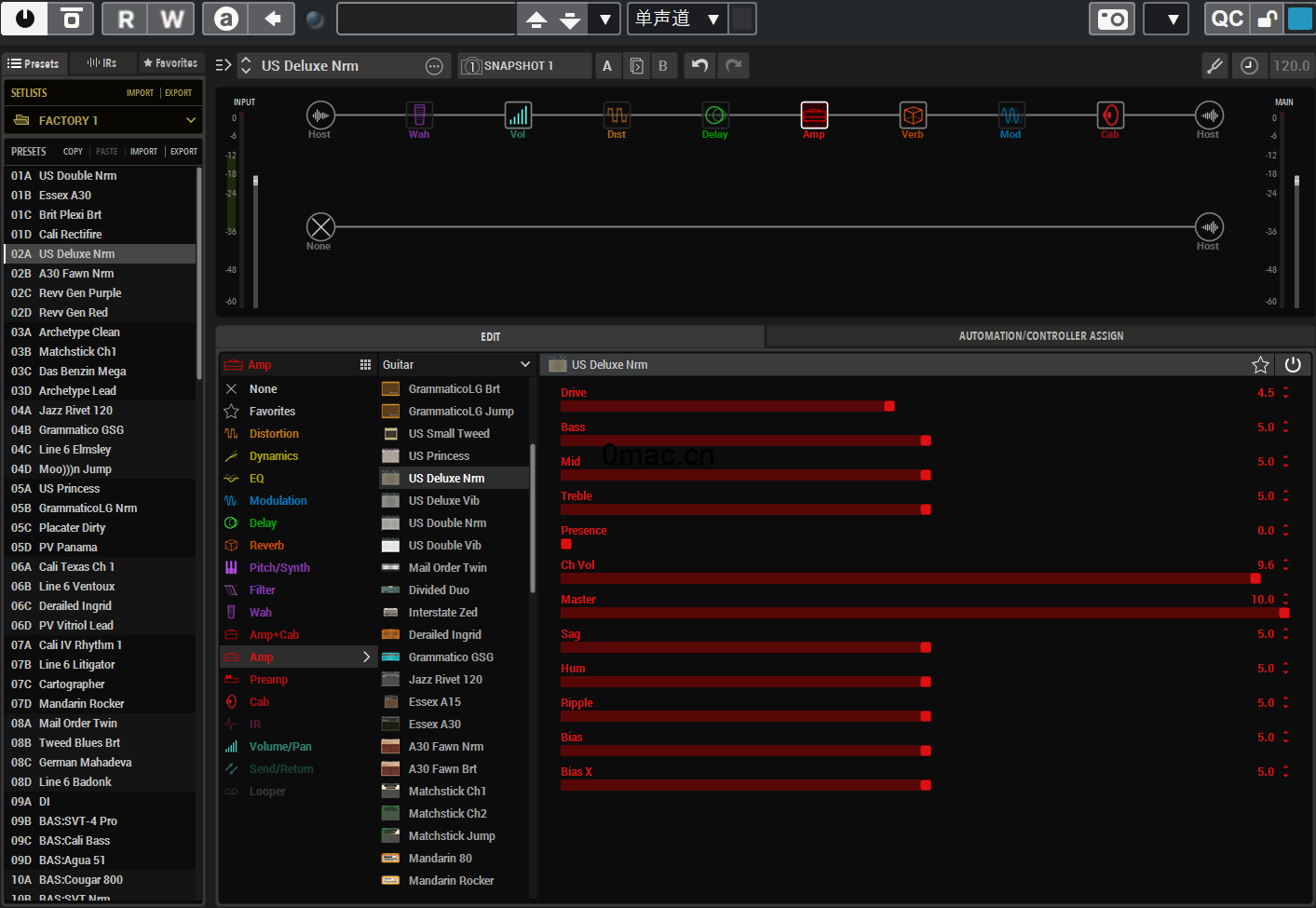The height and width of the screenshot is (908, 1316).
Task: Open the Automation/Controller Assign tab
Action: pos(1040,336)
